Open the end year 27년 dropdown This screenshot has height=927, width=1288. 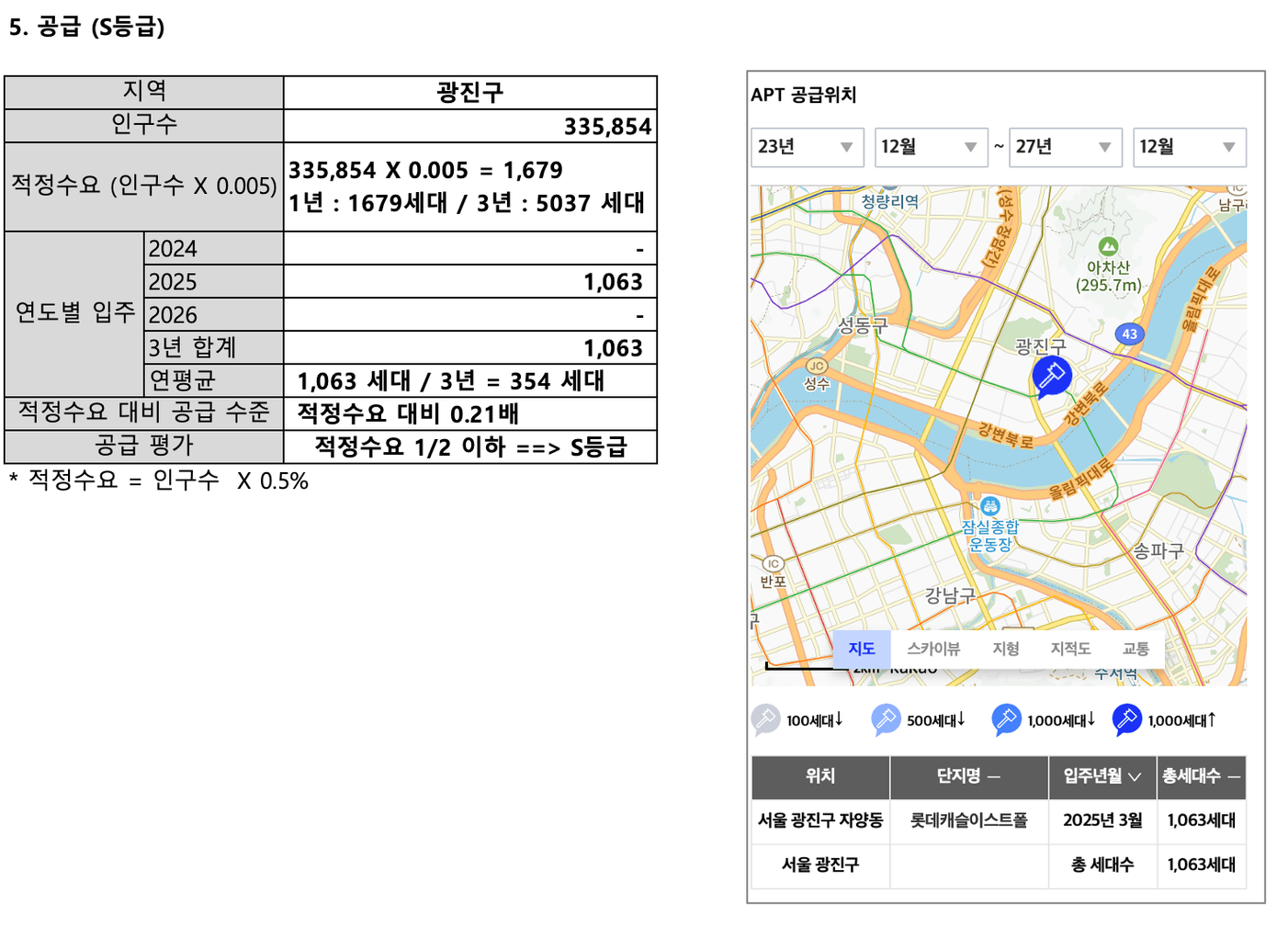coord(1065,147)
